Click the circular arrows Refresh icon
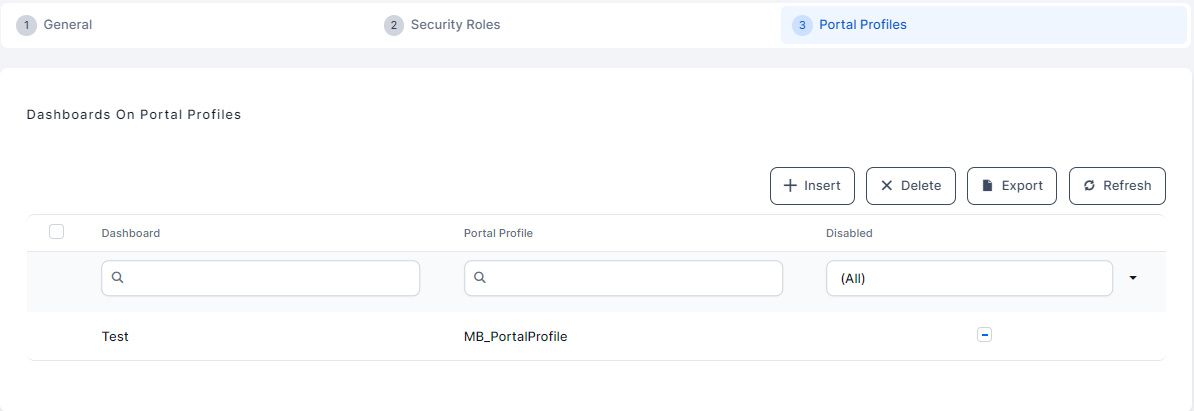Screen dimensions: 1194x411 1089,185
